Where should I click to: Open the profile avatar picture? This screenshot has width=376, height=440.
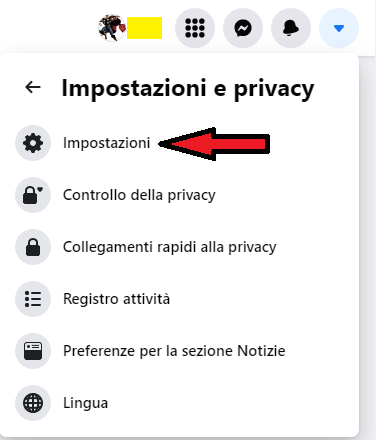112,28
